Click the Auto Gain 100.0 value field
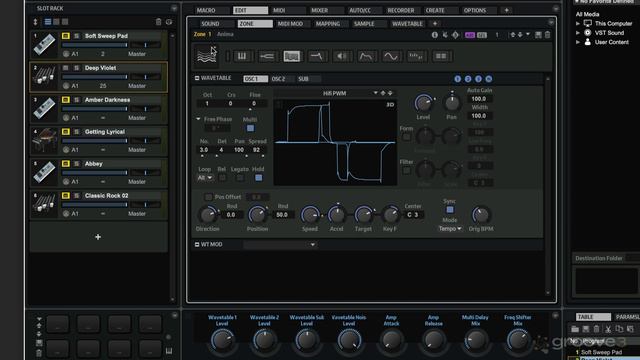The height and width of the screenshot is (360, 640). tap(479, 99)
